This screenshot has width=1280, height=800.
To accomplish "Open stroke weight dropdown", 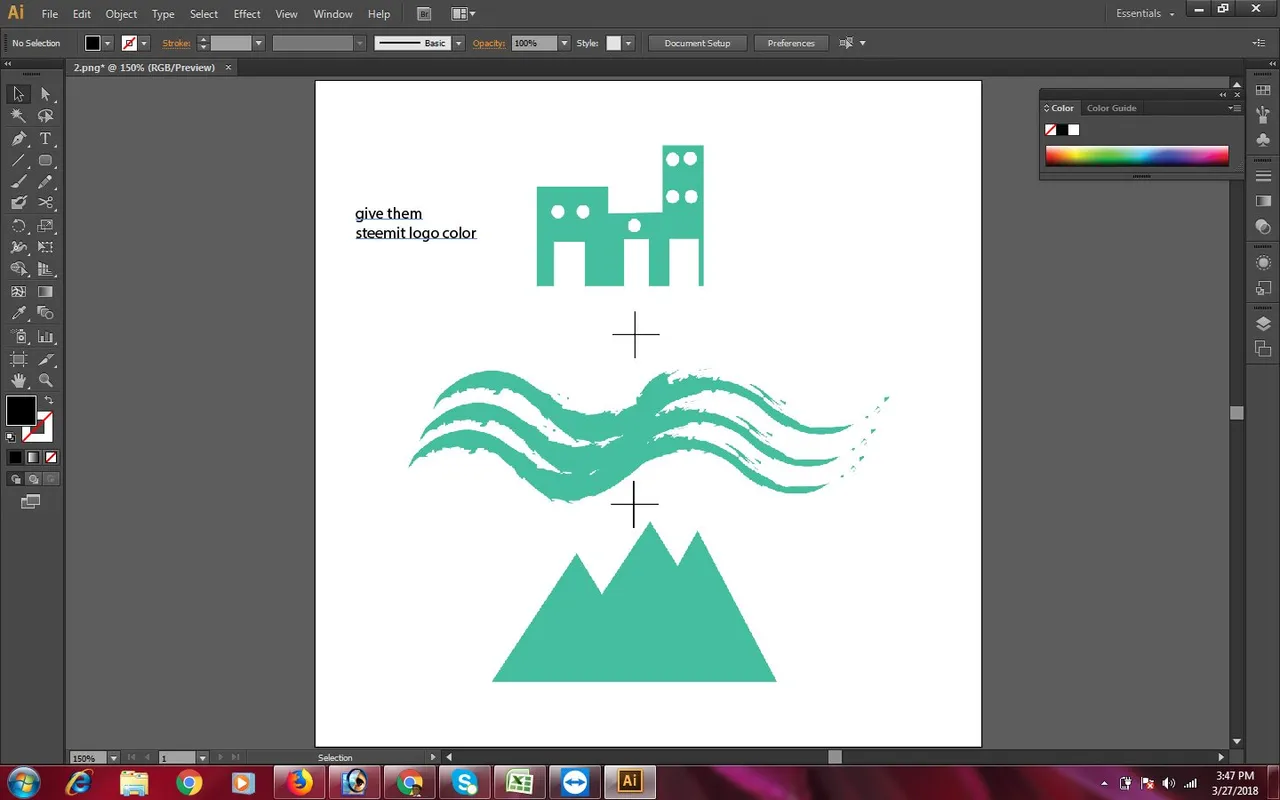I will pos(258,43).
